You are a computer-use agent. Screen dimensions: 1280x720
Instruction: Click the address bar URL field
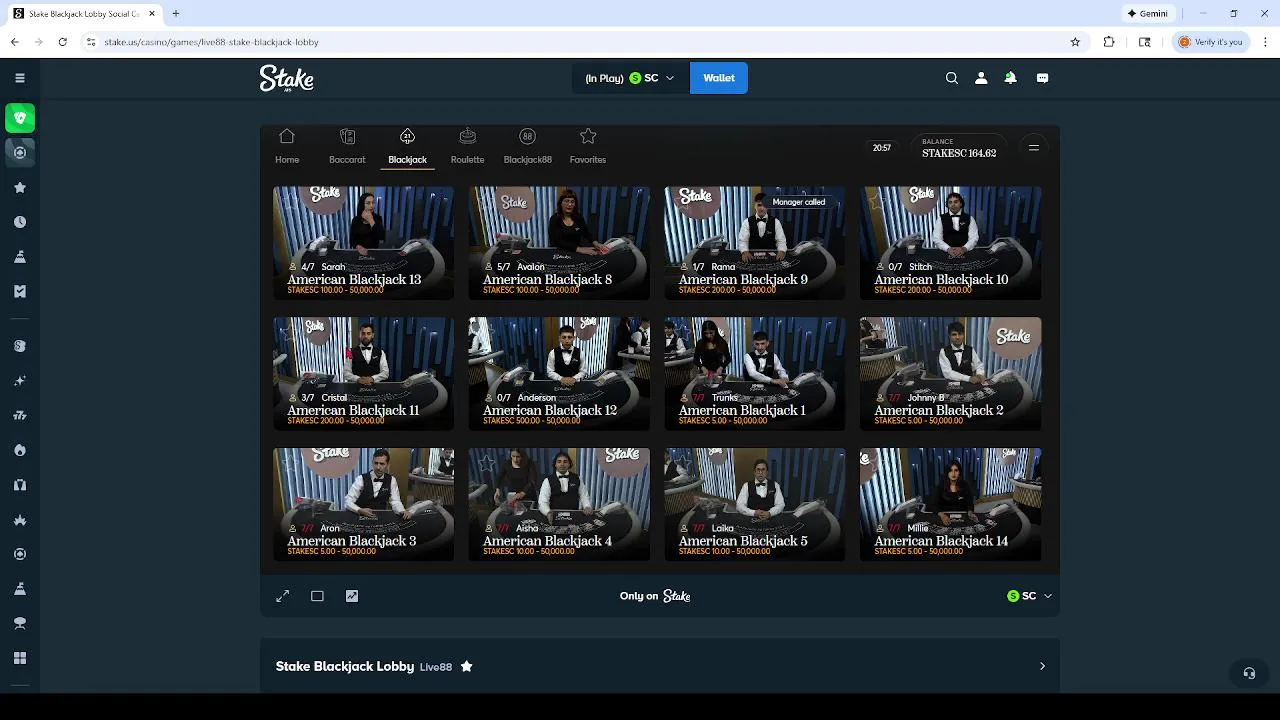(580, 42)
